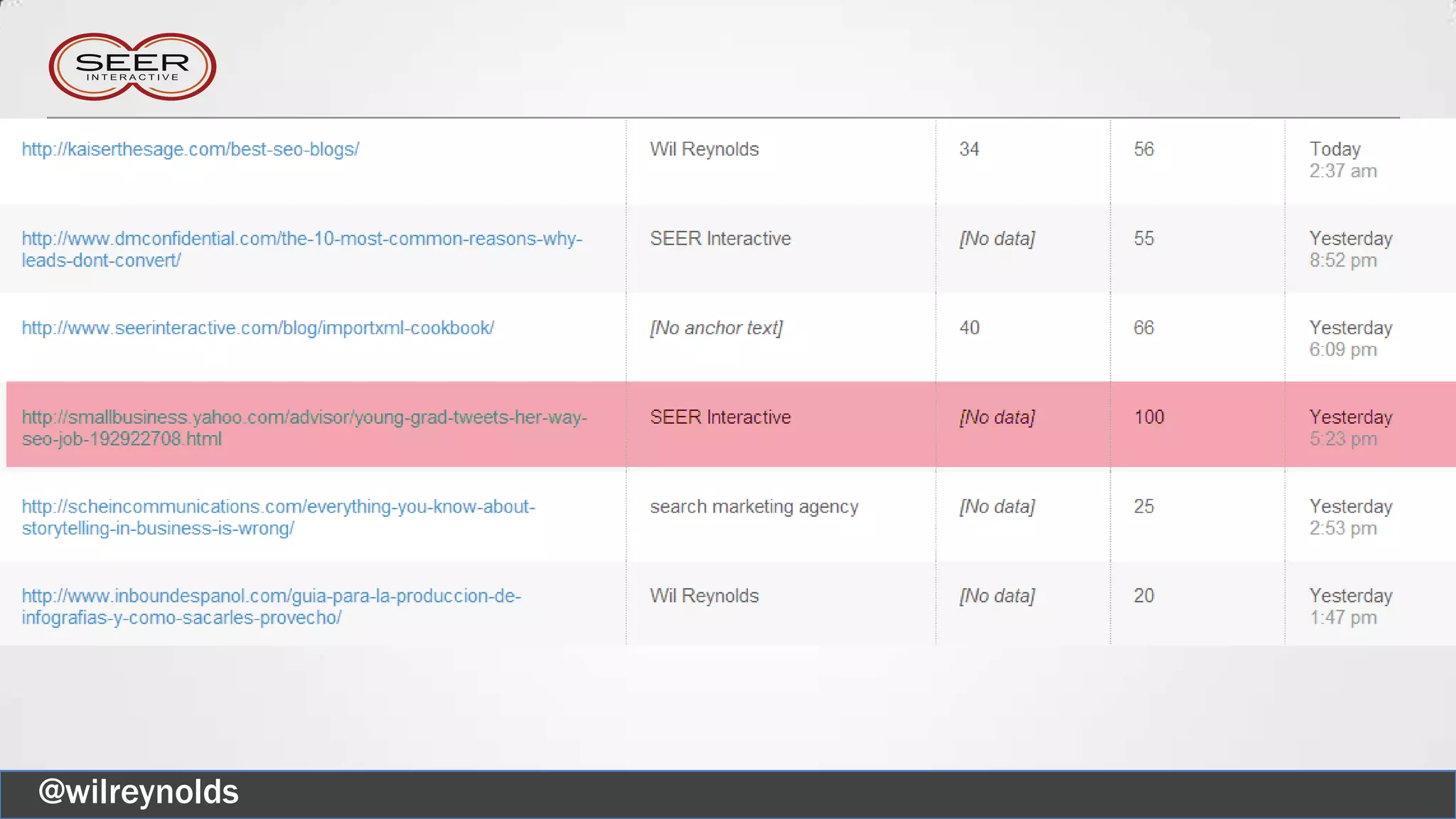Click the @wilreynolds handle in footer

click(x=139, y=792)
